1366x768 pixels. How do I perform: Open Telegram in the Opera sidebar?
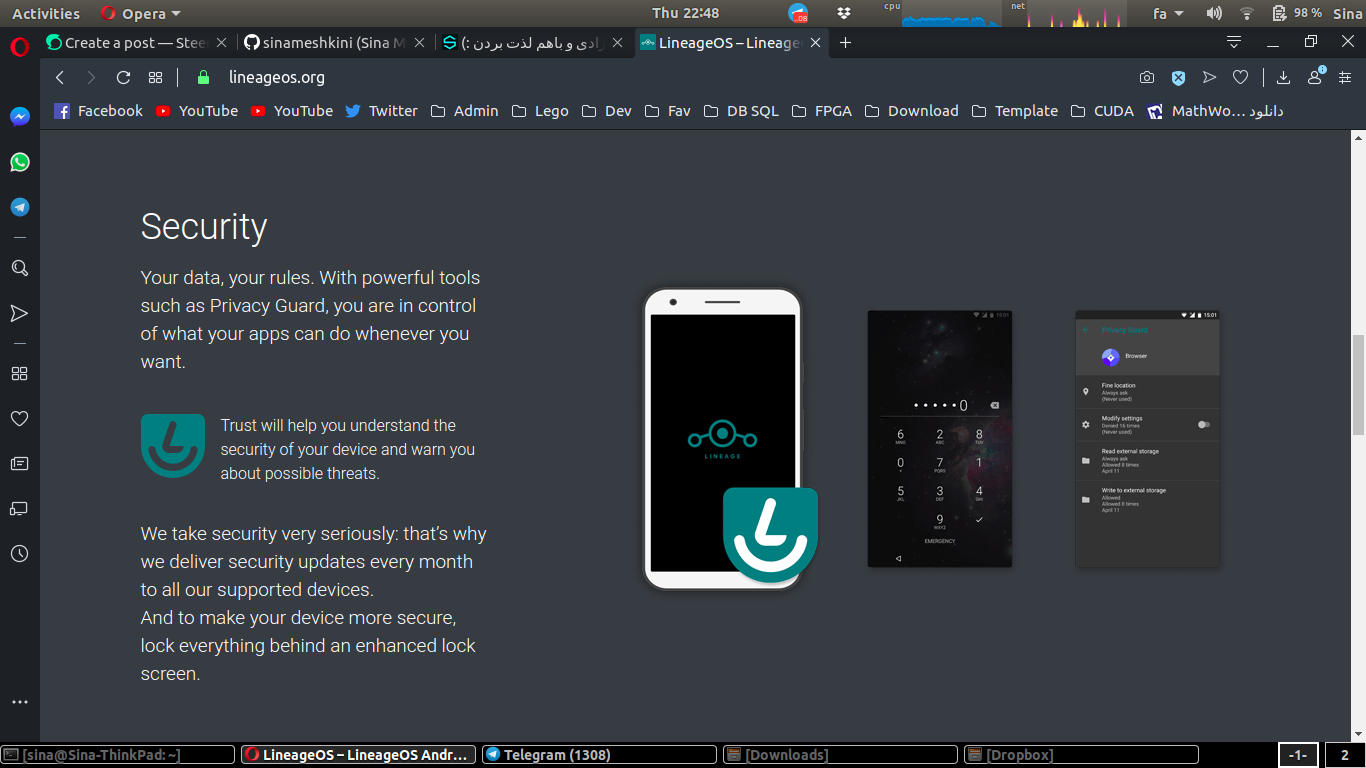tap(19, 207)
